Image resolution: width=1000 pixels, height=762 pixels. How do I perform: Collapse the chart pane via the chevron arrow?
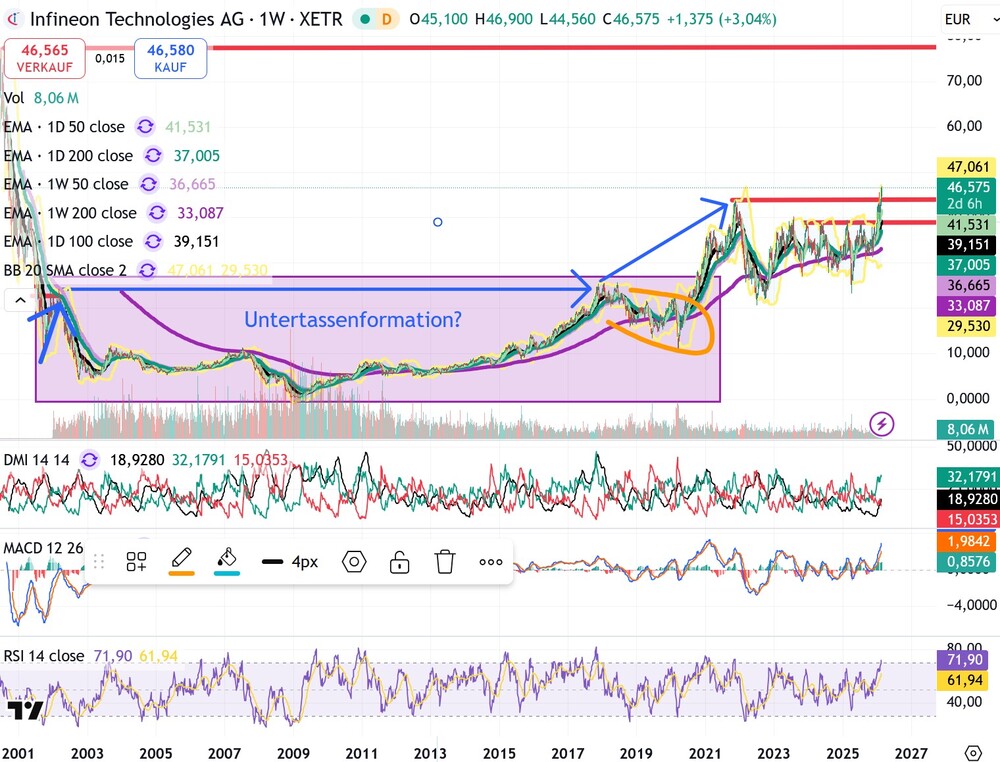tap(19, 299)
